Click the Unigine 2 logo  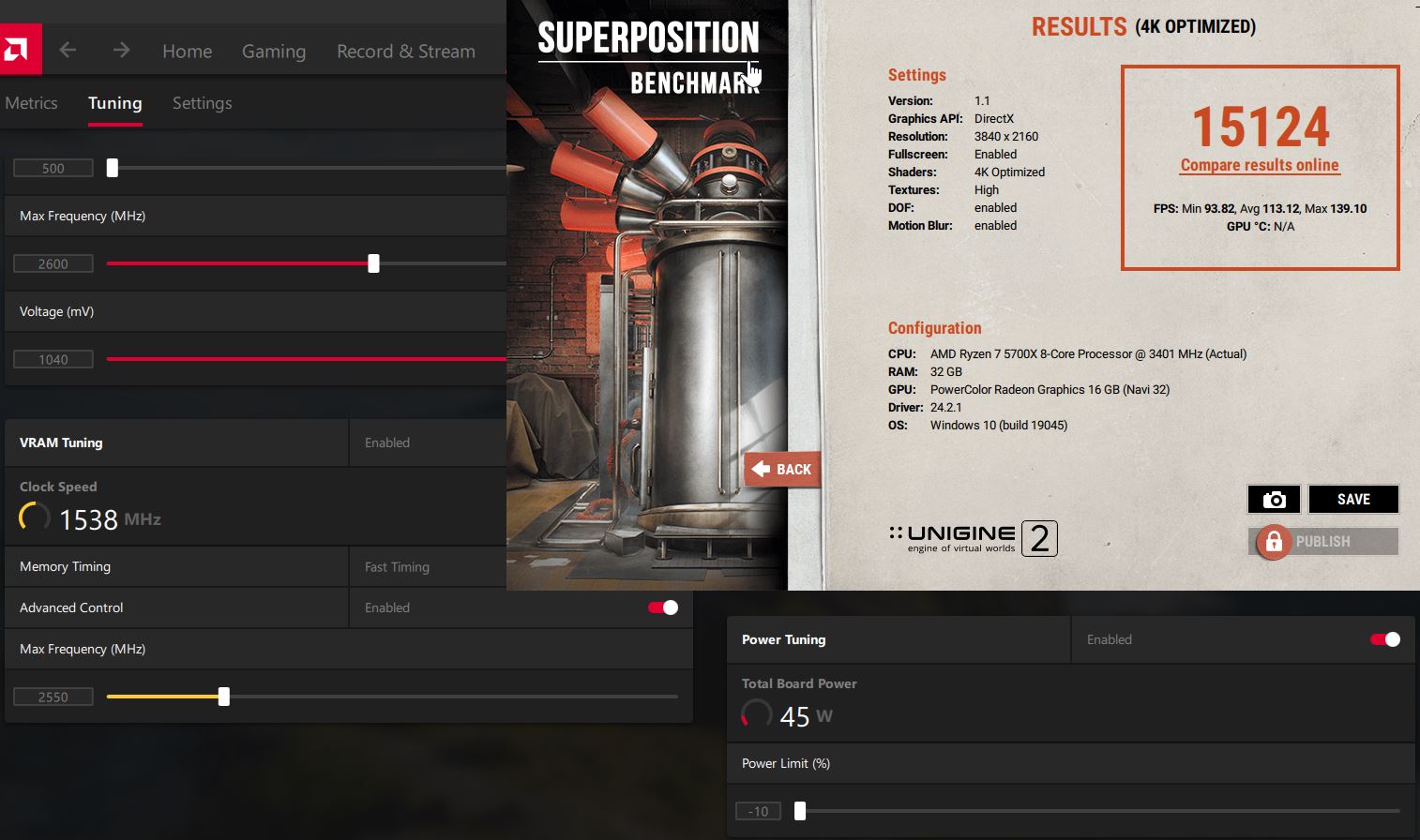click(x=973, y=538)
